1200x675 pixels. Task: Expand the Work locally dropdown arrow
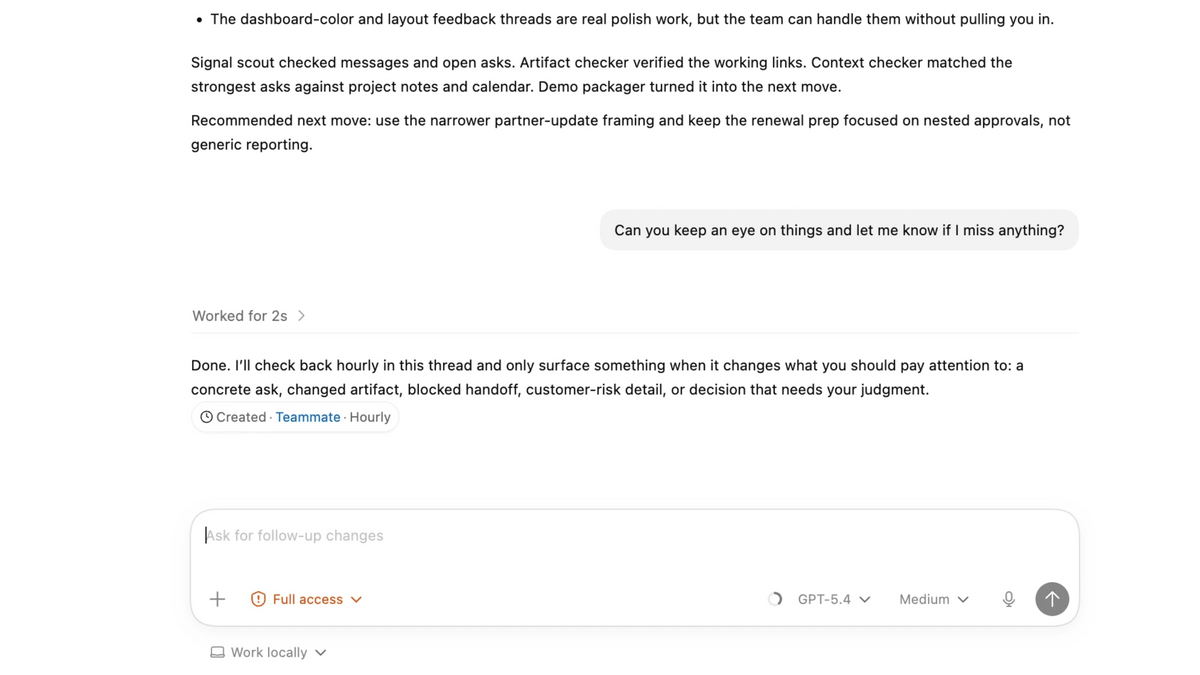pyautogui.click(x=321, y=652)
